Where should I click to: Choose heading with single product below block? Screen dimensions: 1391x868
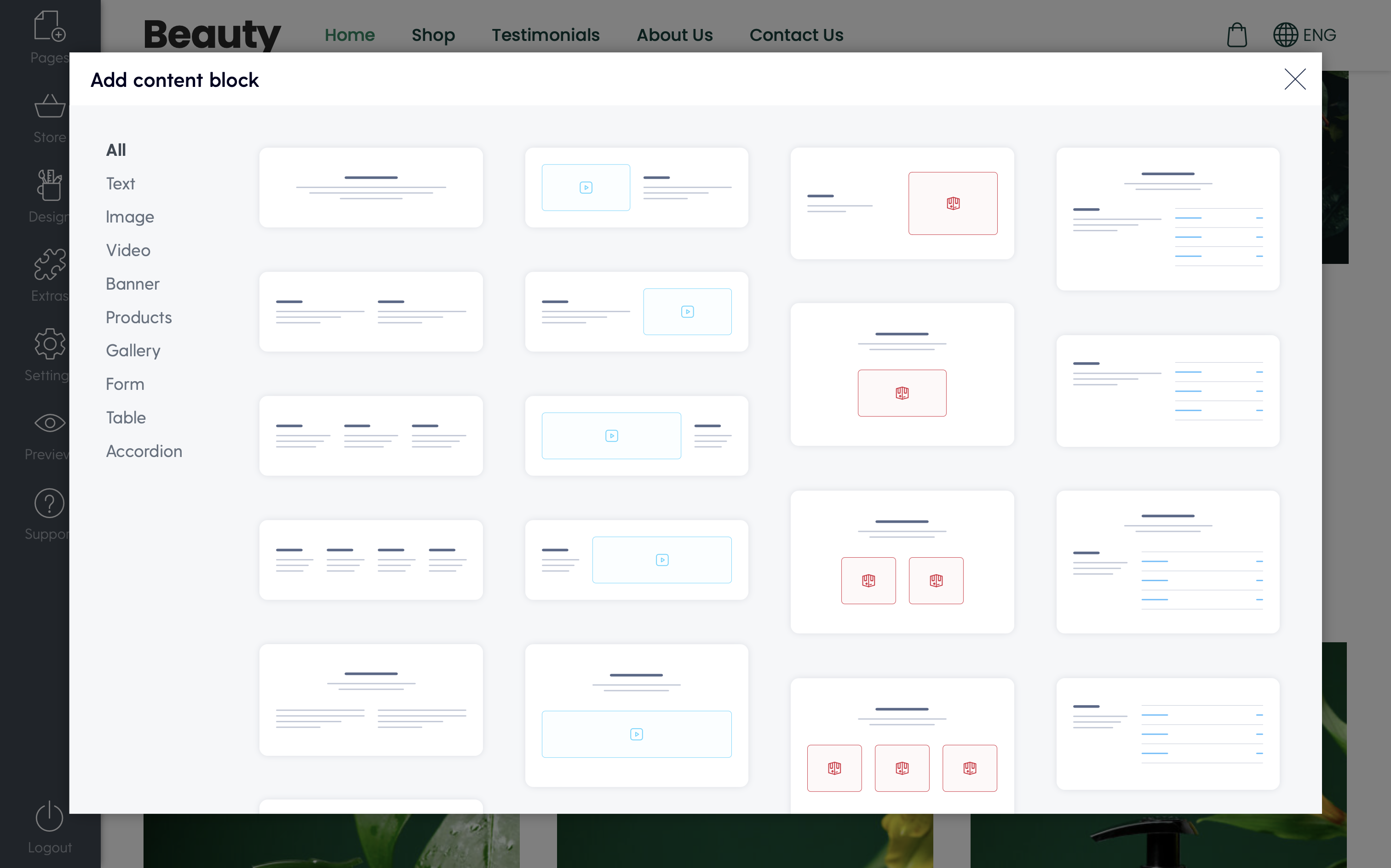[x=902, y=374]
